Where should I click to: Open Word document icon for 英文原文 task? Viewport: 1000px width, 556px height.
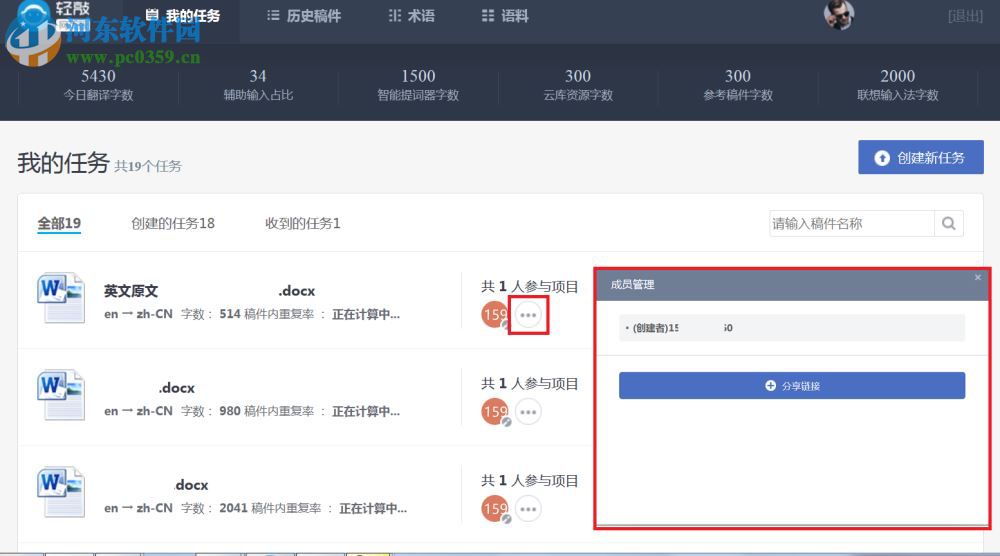click(61, 298)
